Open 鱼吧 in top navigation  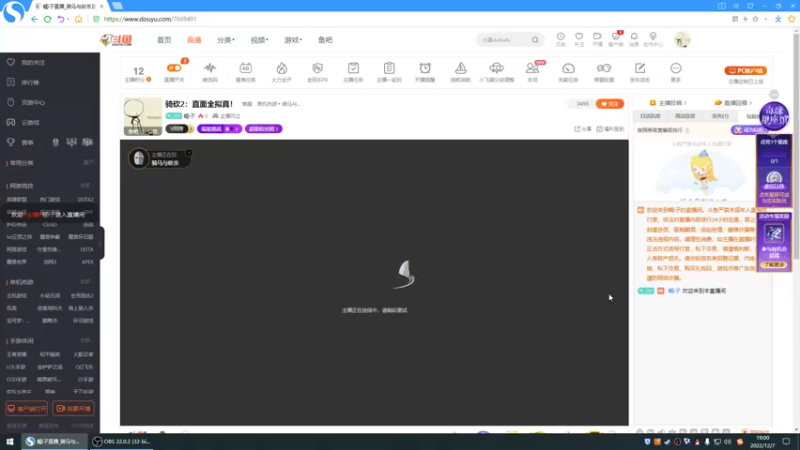point(325,40)
